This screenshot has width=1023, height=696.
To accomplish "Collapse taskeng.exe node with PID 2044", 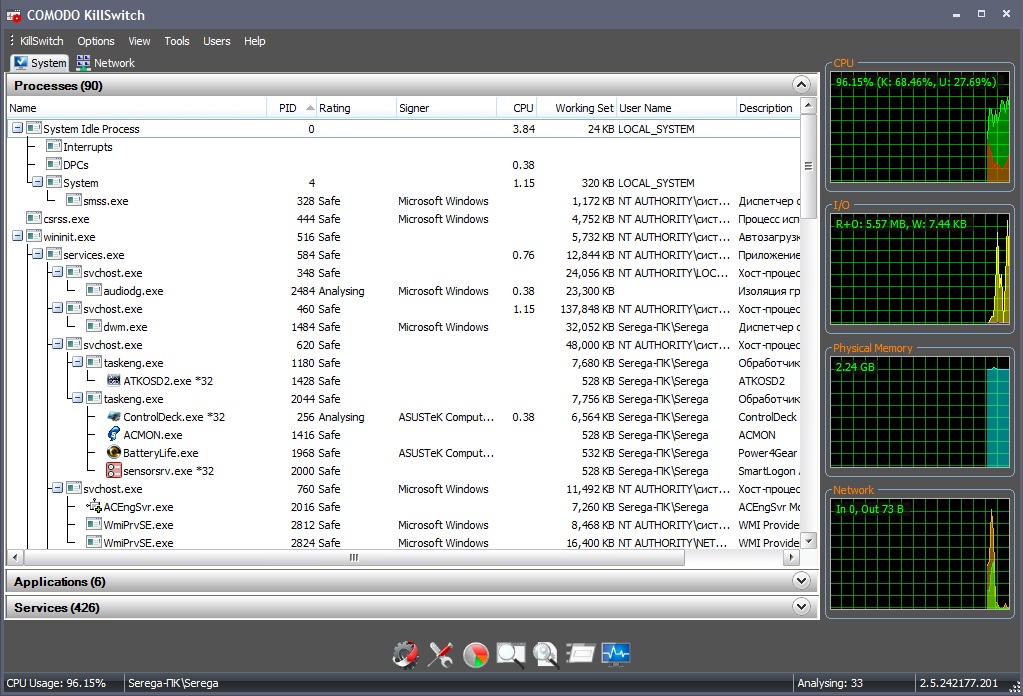I will [77, 398].
